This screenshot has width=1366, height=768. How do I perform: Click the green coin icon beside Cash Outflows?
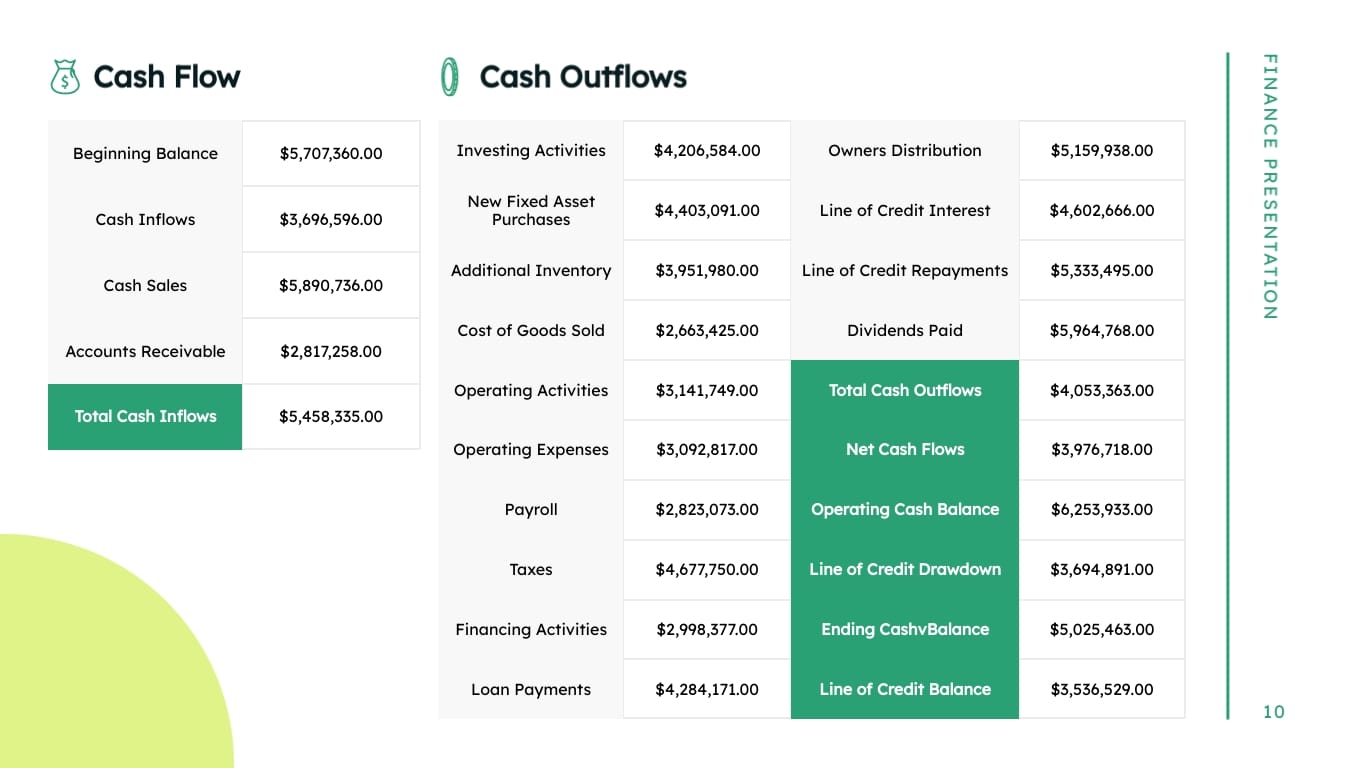point(450,77)
